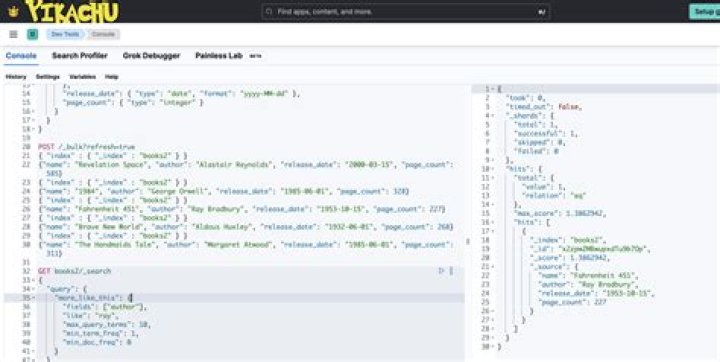Click the max_query_terms: 10 line
720x362 pixels.
point(106,324)
